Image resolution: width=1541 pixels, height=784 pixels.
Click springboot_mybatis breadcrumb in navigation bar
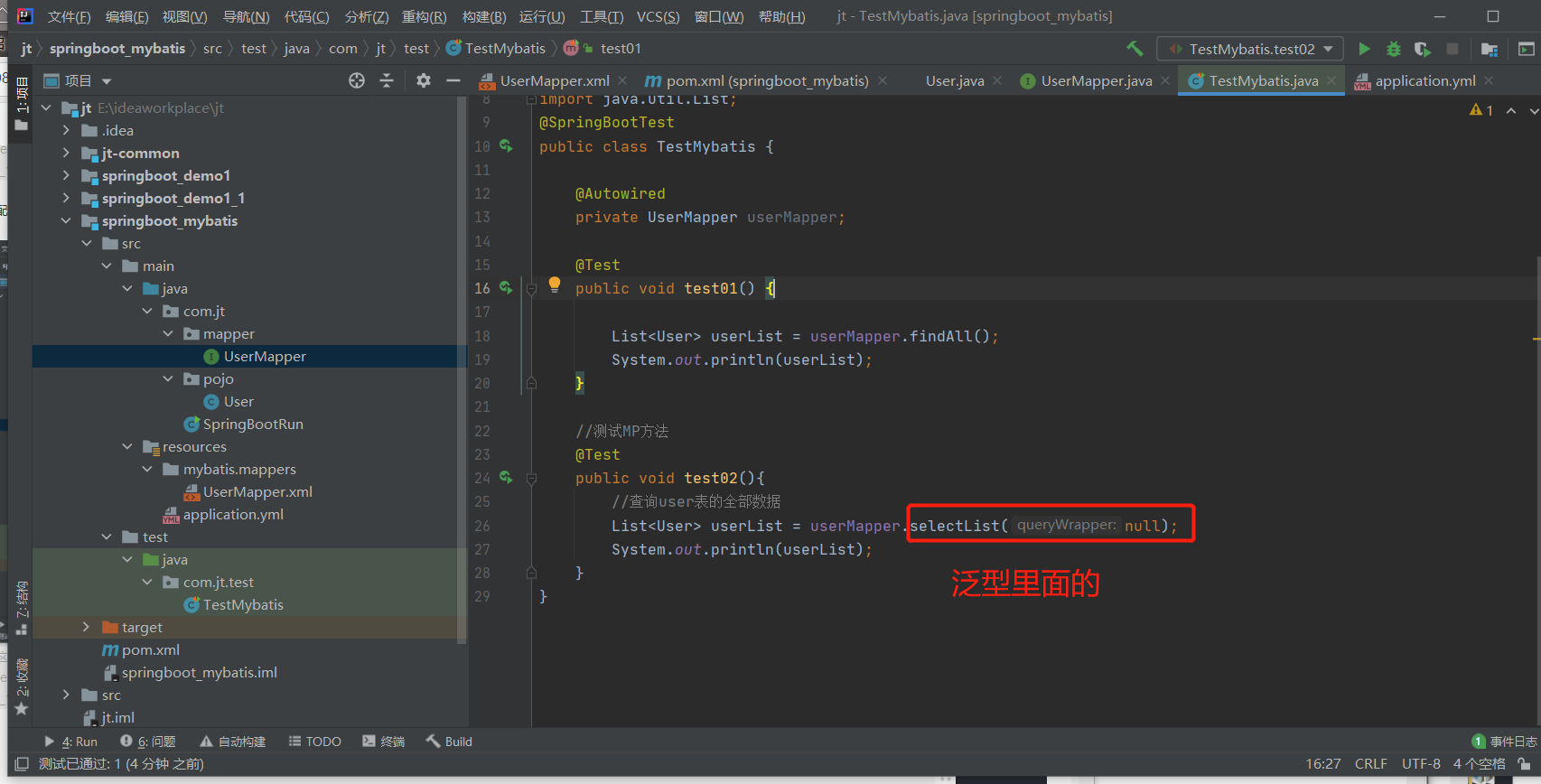click(x=117, y=49)
